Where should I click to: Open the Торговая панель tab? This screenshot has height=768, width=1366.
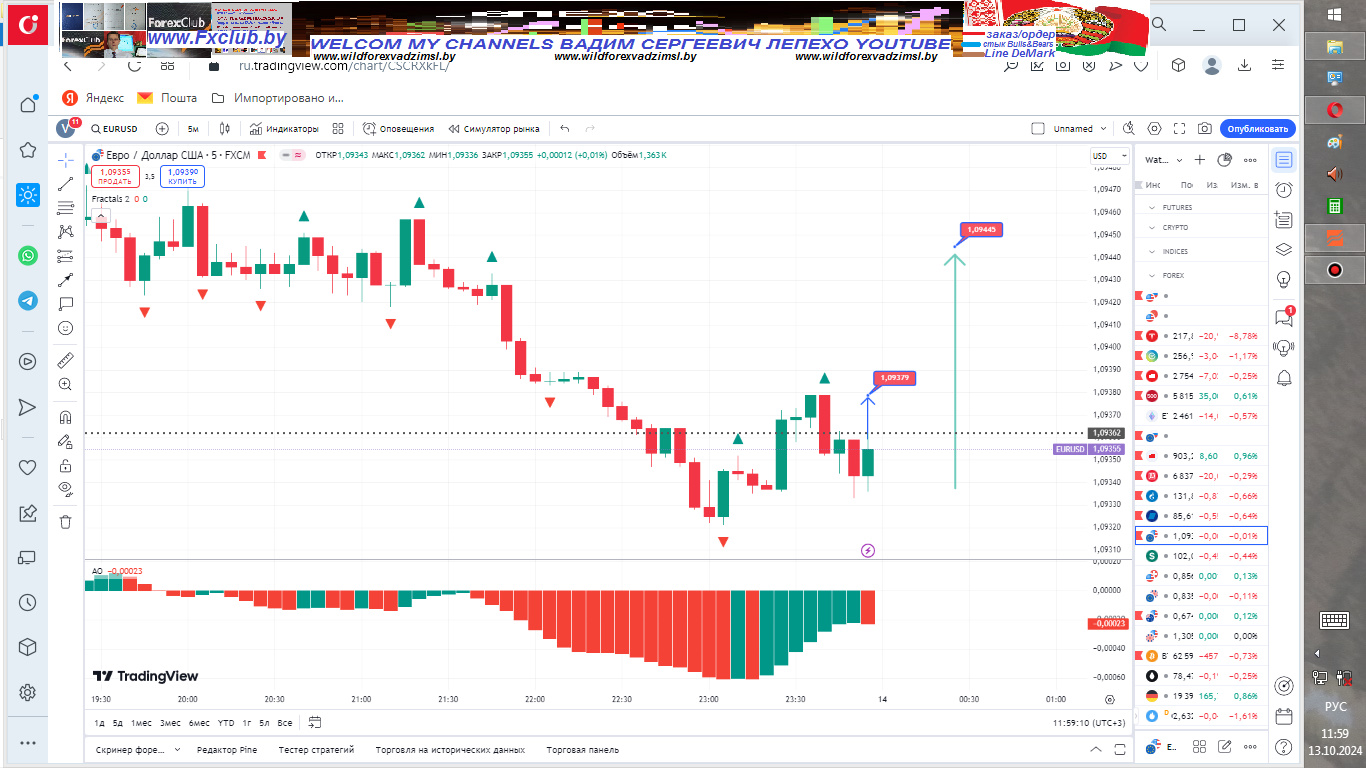[582, 749]
